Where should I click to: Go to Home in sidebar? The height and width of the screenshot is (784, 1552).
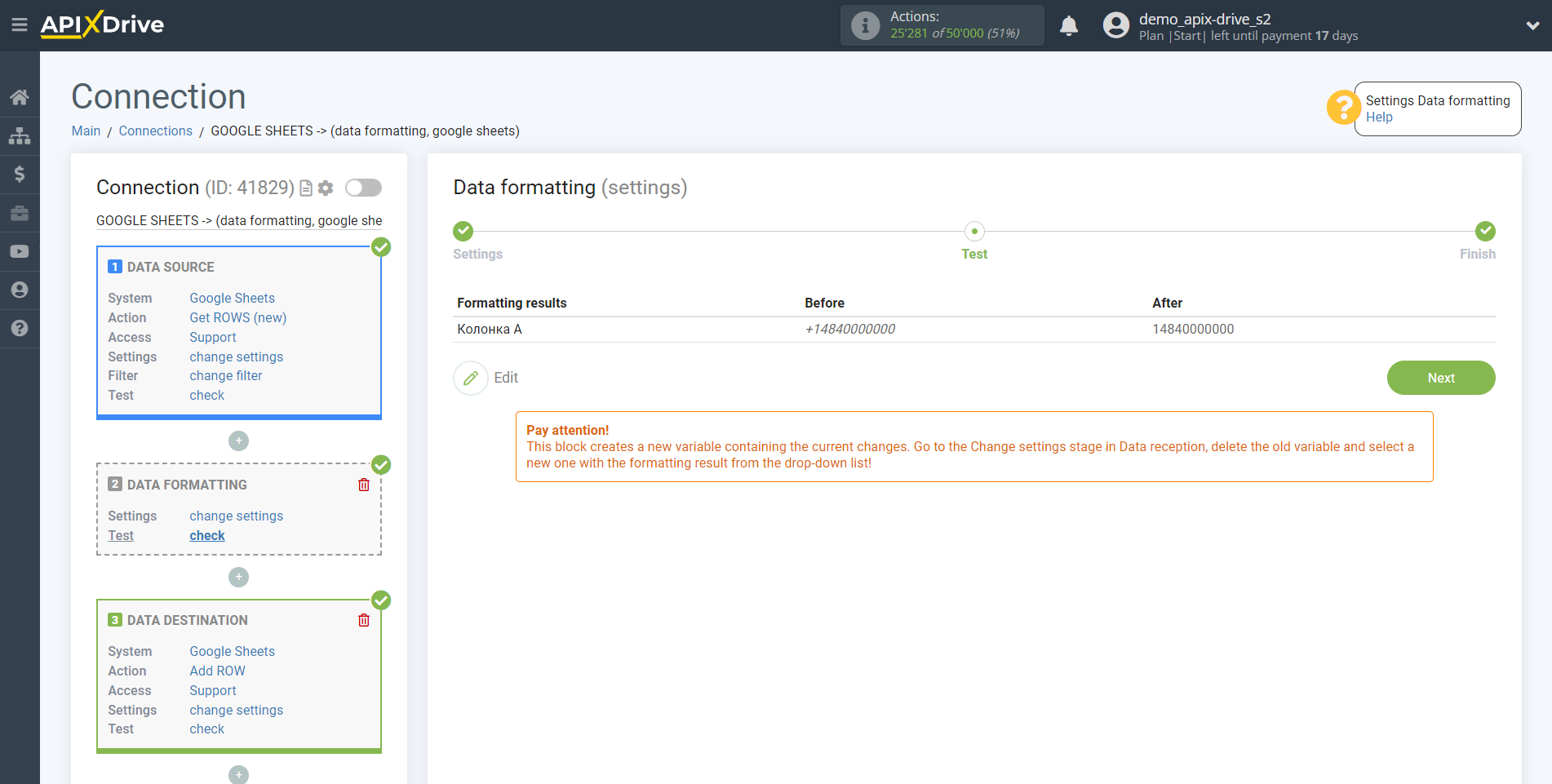[x=20, y=97]
